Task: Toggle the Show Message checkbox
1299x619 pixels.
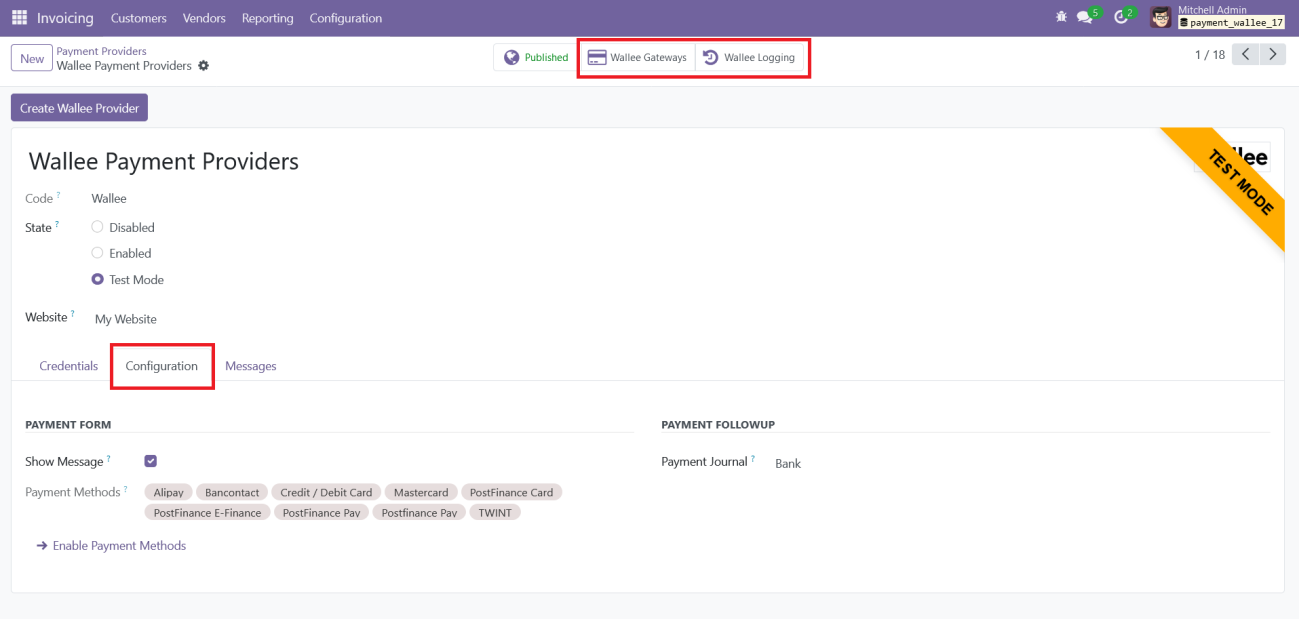Action: 151,461
